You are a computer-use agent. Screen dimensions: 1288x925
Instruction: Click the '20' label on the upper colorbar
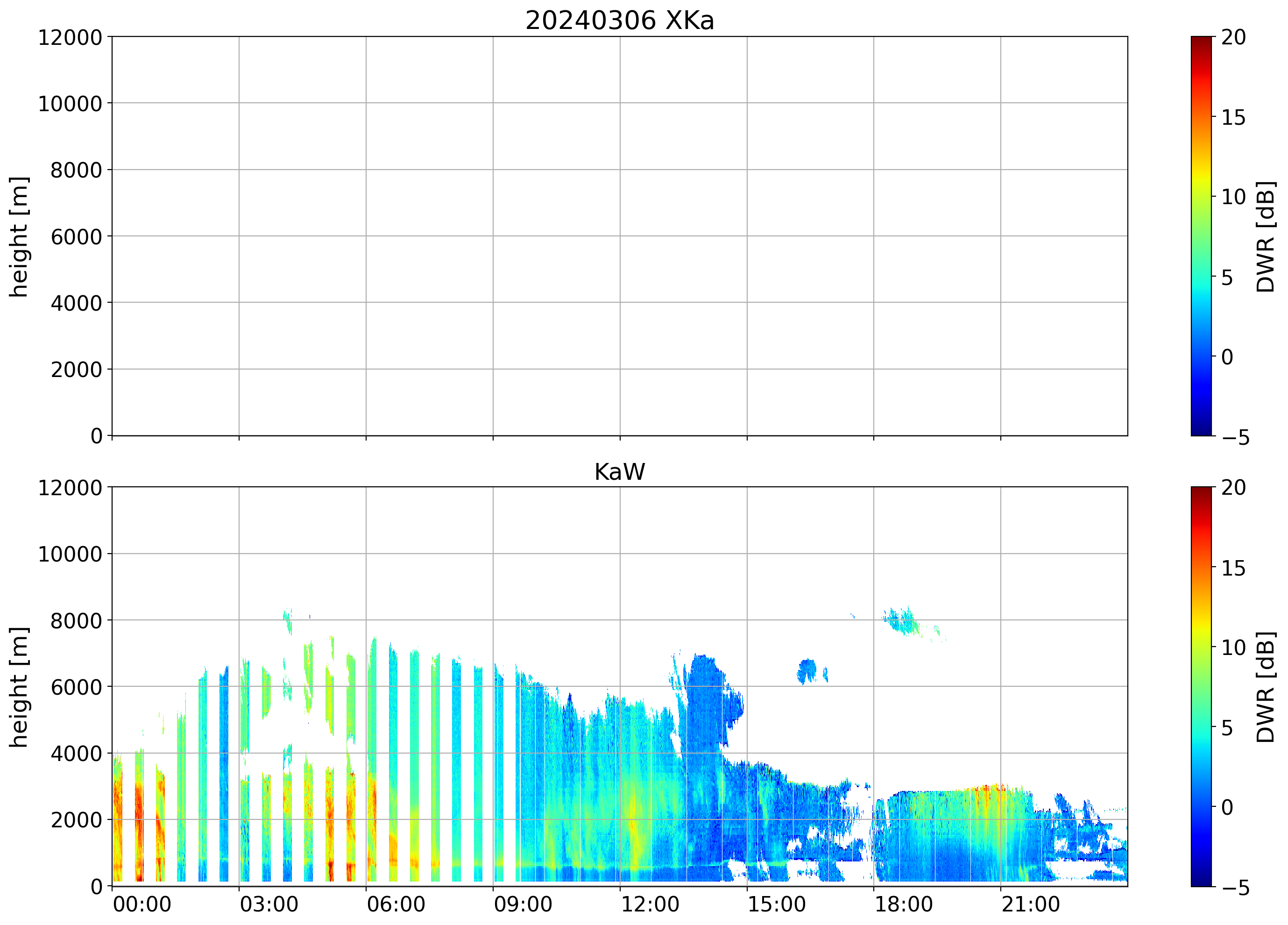[x=1233, y=37]
